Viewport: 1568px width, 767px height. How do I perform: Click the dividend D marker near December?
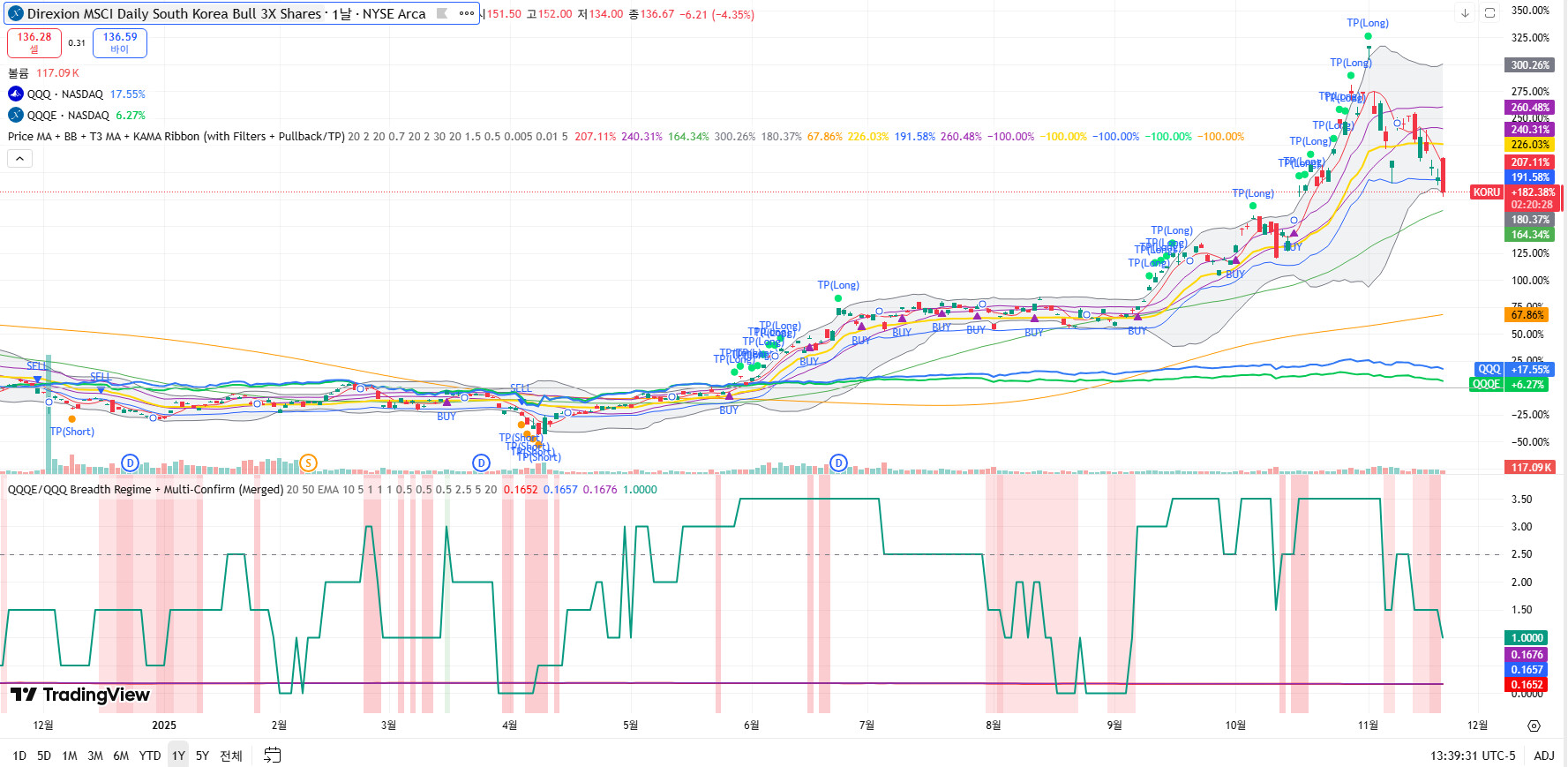pyautogui.click(x=131, y=462)
